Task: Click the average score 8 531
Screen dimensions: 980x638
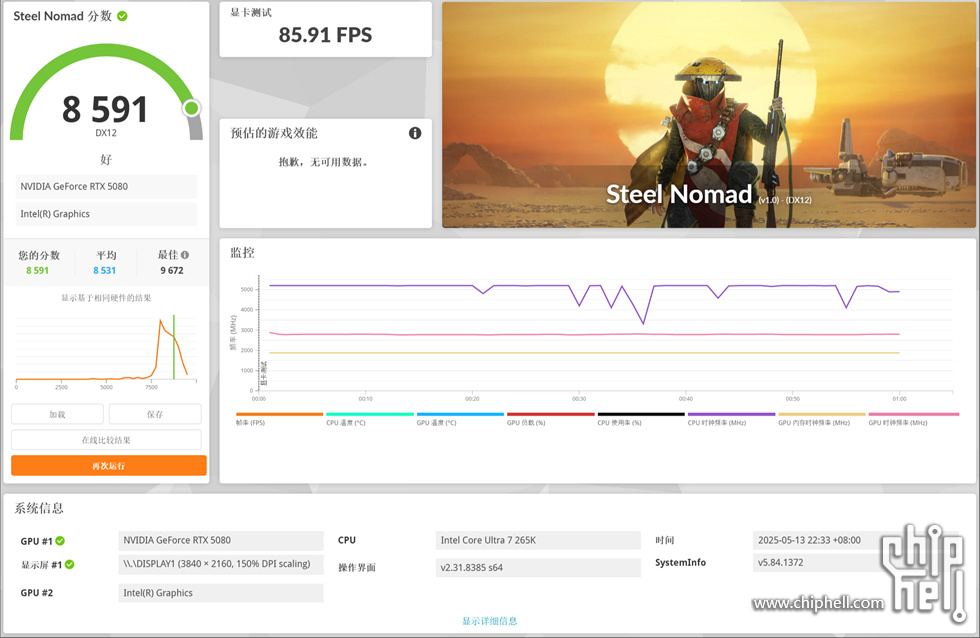Action: coord(104,271)
